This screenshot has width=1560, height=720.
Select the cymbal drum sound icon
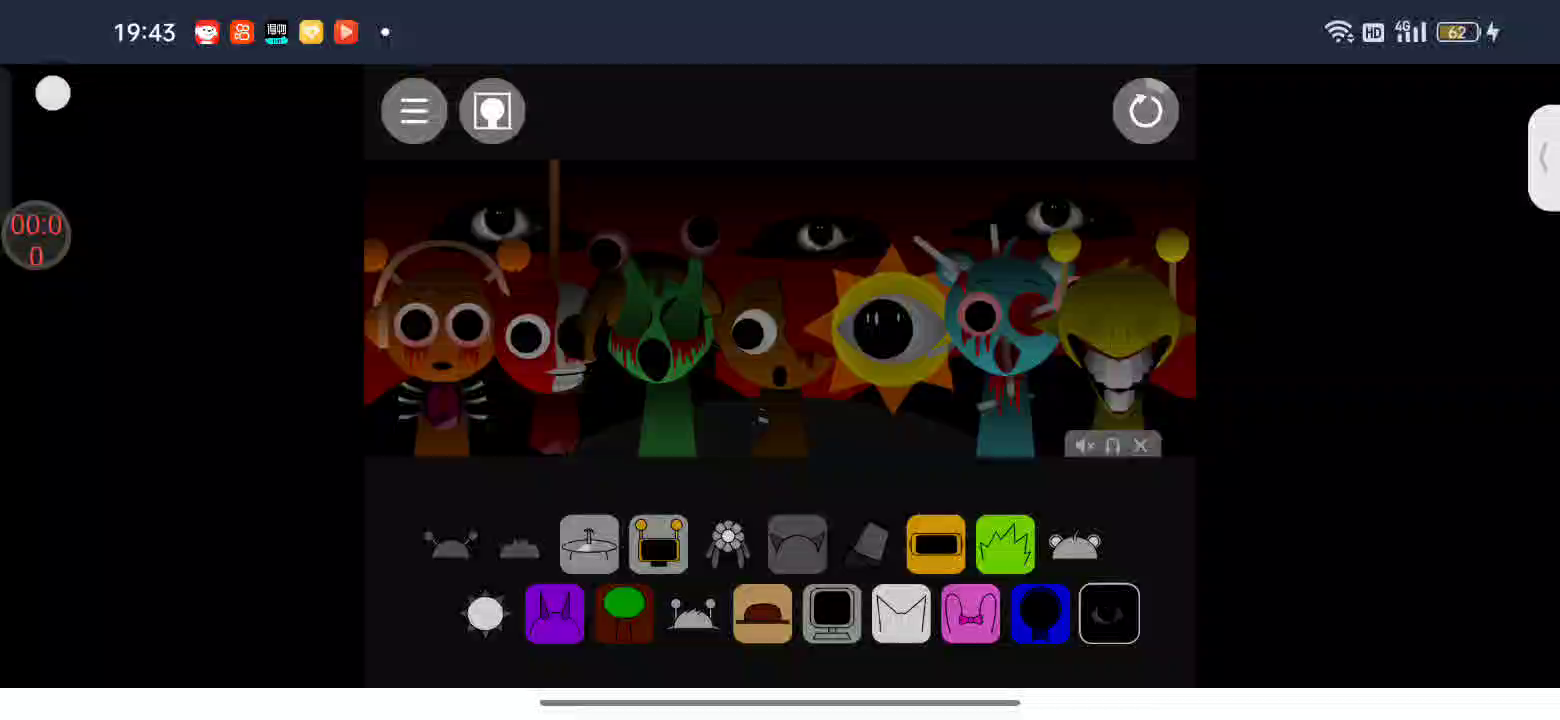(589, 545)
